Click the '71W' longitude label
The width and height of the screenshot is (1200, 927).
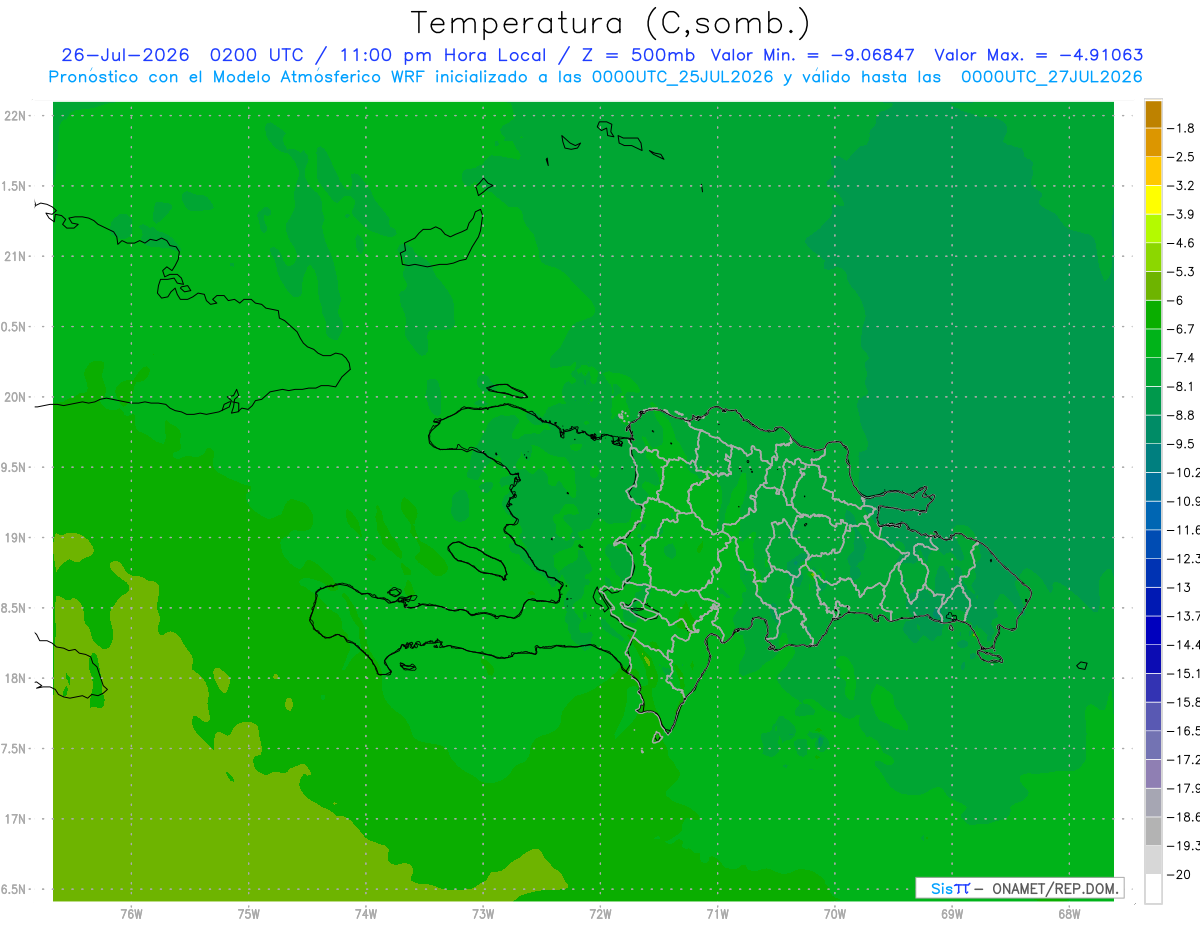click(717, 914)
